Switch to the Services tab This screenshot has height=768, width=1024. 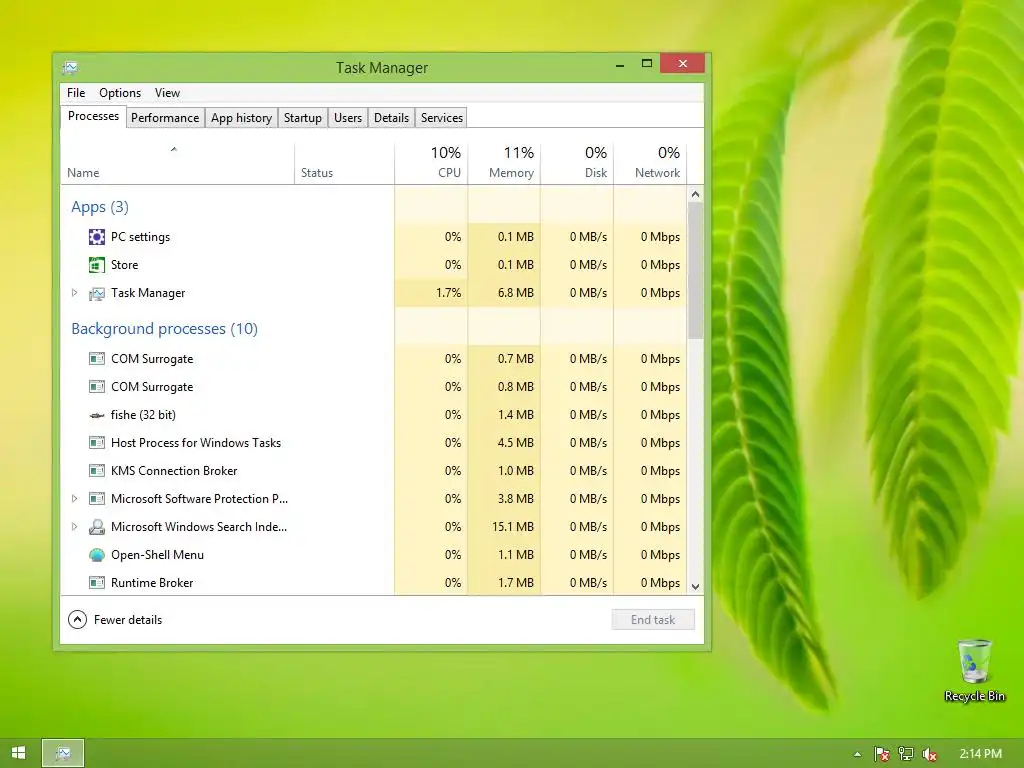(441, 118)
